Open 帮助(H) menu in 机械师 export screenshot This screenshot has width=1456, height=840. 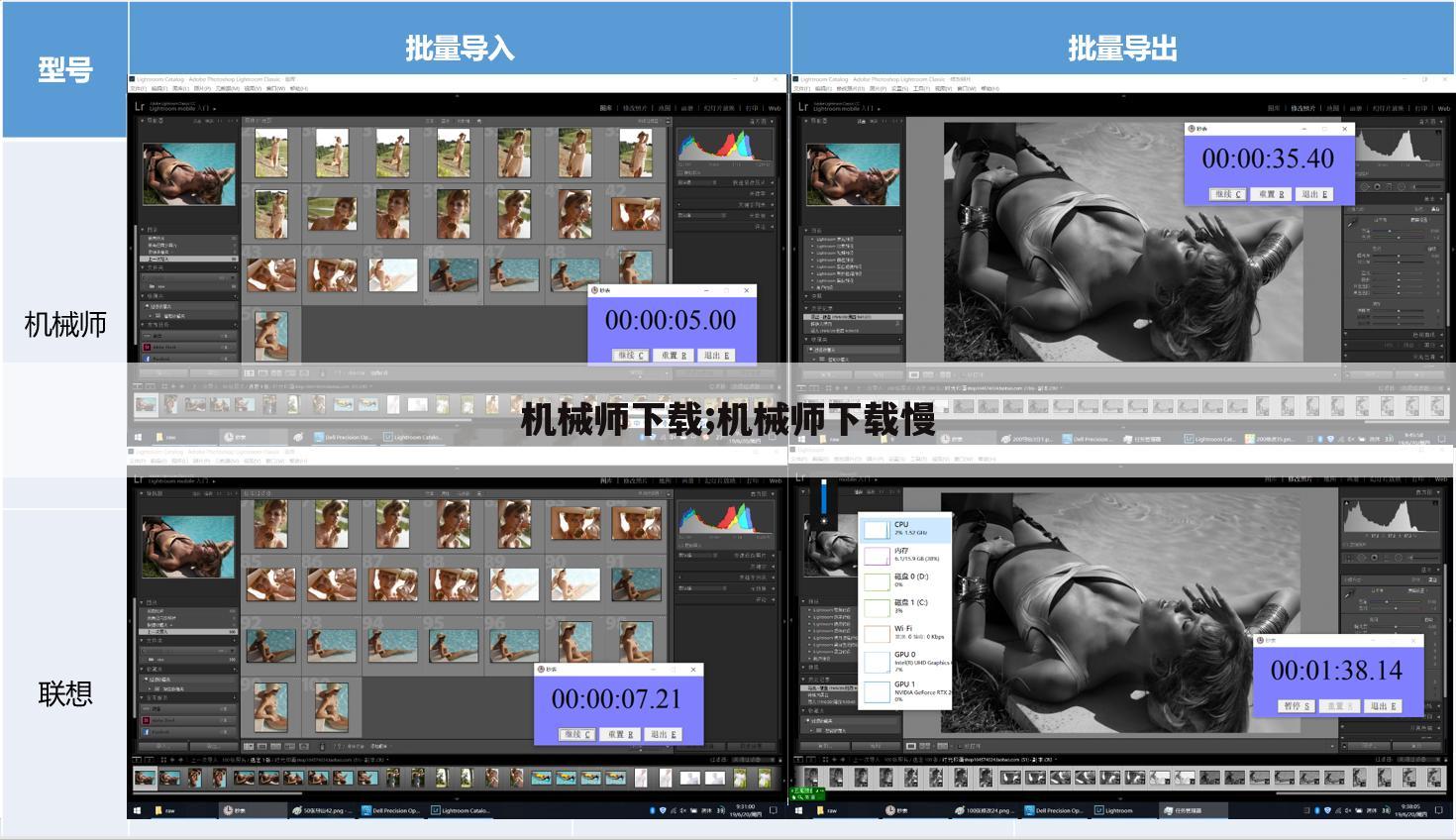pos(989,89)
